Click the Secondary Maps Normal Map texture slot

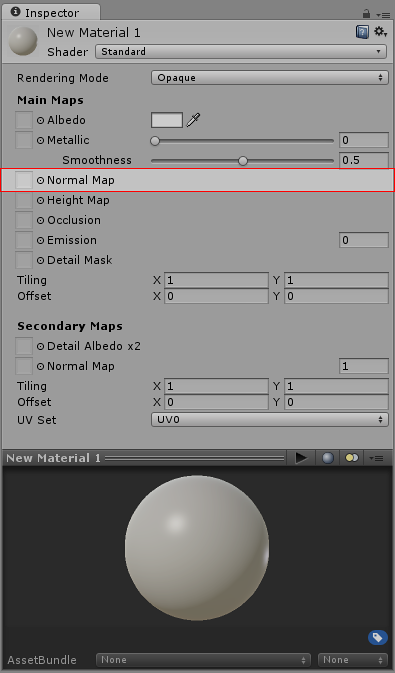coord(24,366)
